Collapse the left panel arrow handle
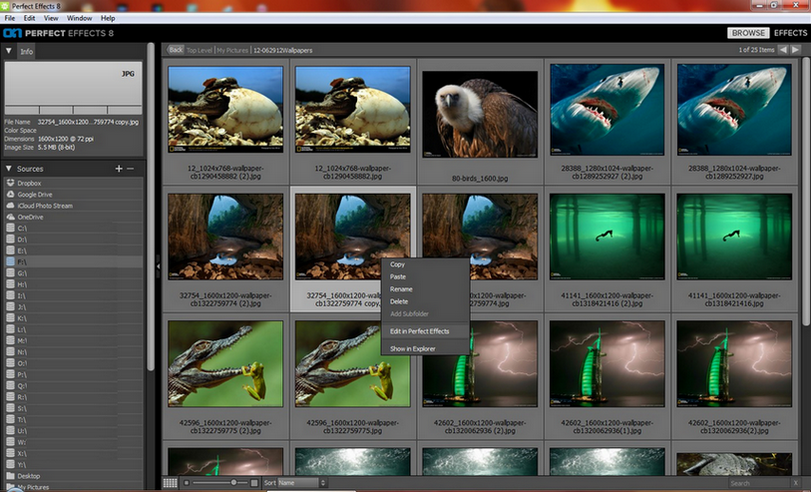Image resolution: width=811 pixels, height=492 pixels. [158, 266]
